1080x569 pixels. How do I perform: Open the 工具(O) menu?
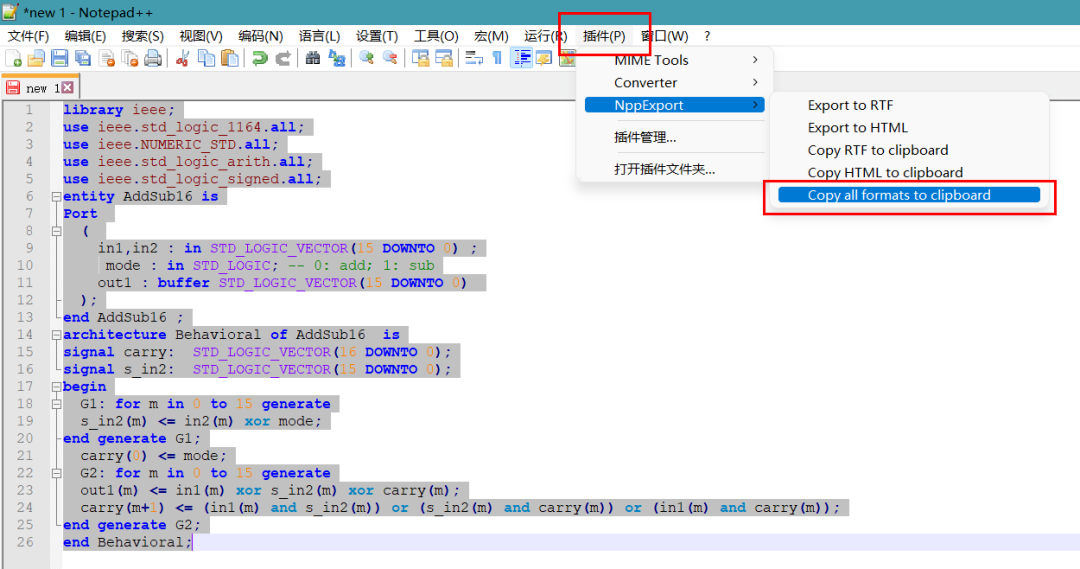click(x=436, y=36)
